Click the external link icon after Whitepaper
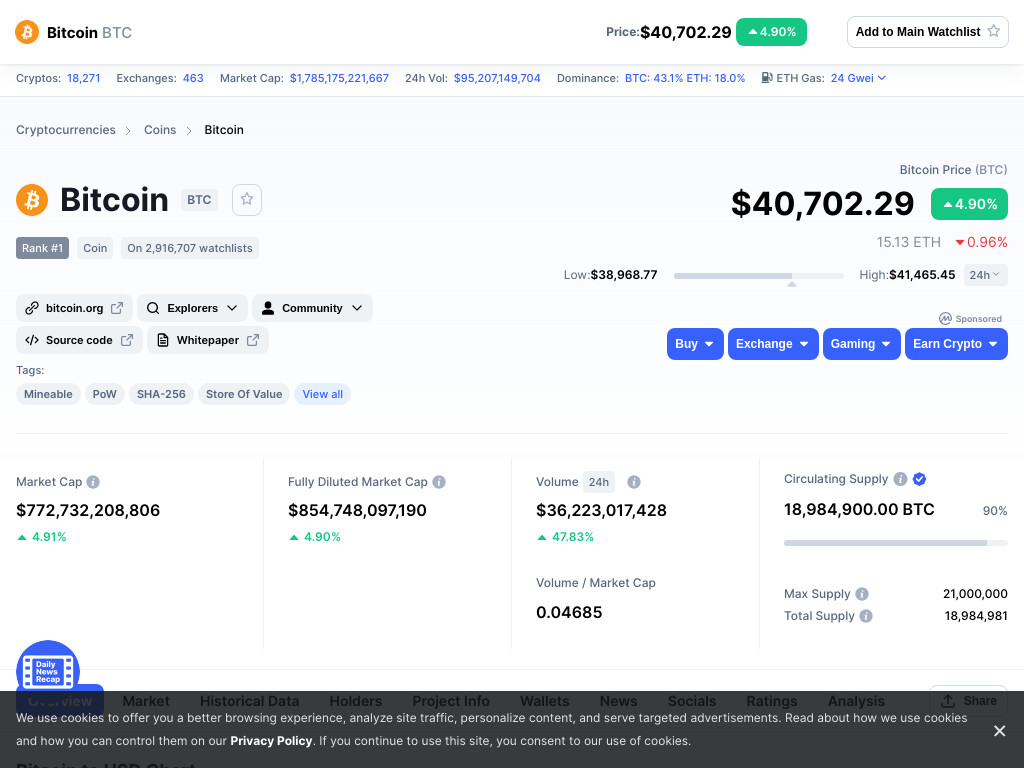Viewport: 1024px width, 768px height. click(253, 340)
